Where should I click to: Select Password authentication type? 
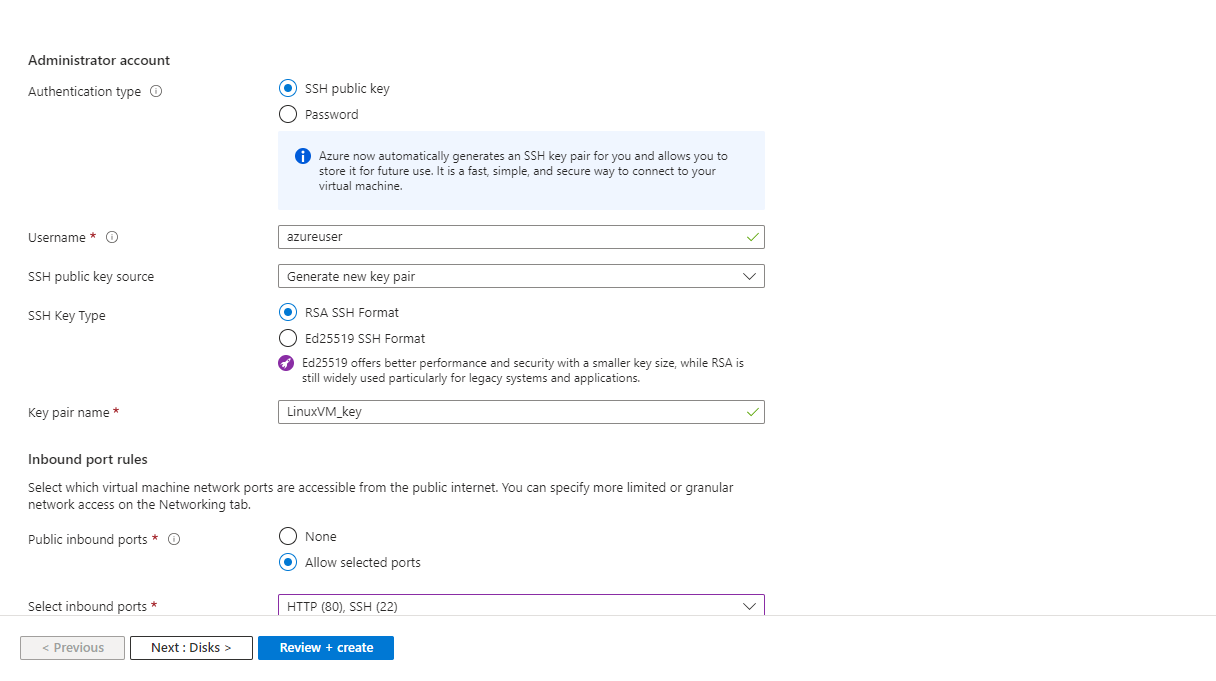[x=288, y=114]
